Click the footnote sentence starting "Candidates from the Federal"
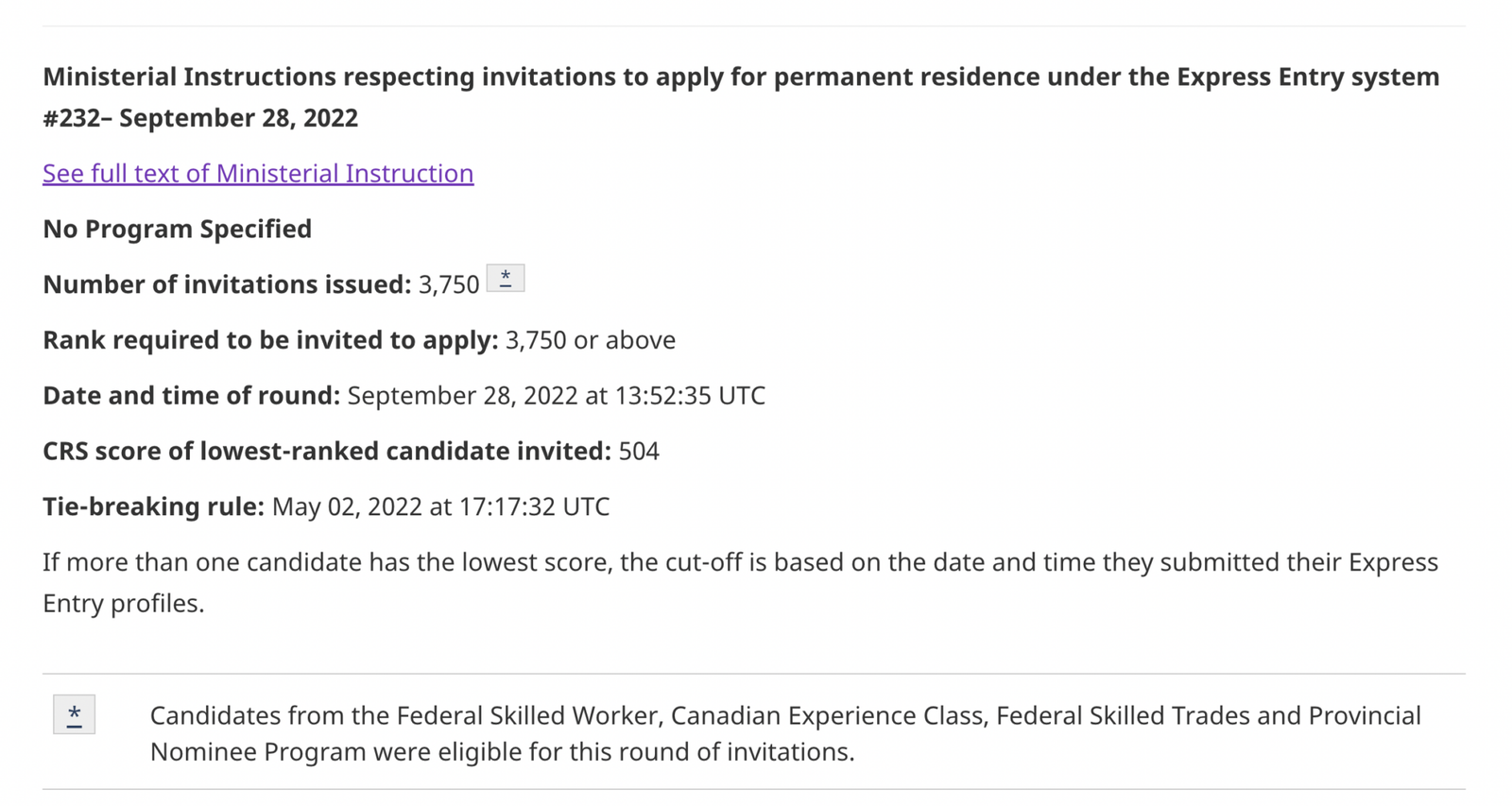This screenshot has width=1512, height=806. point(784,715)
